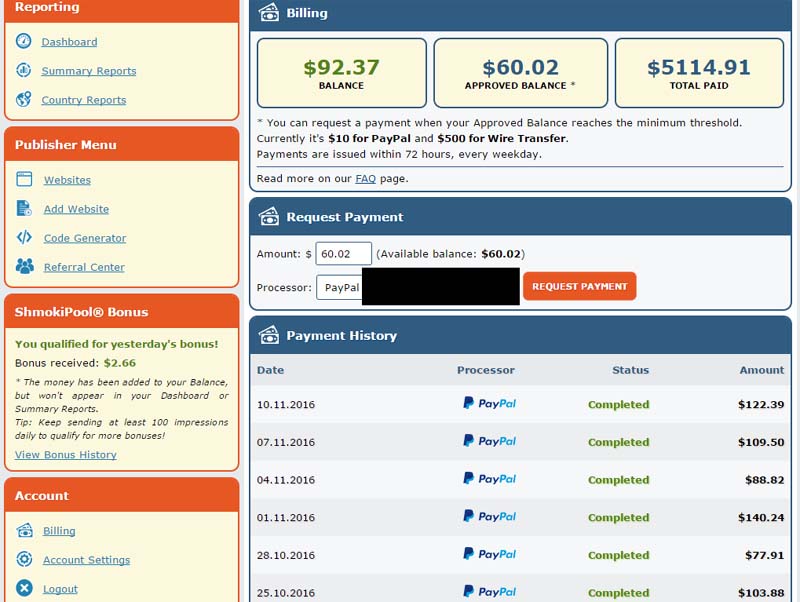Viewport: 800px width, 602px height.
Task: Click the $103.88 amount cell
Action: [x=761, y=593]
